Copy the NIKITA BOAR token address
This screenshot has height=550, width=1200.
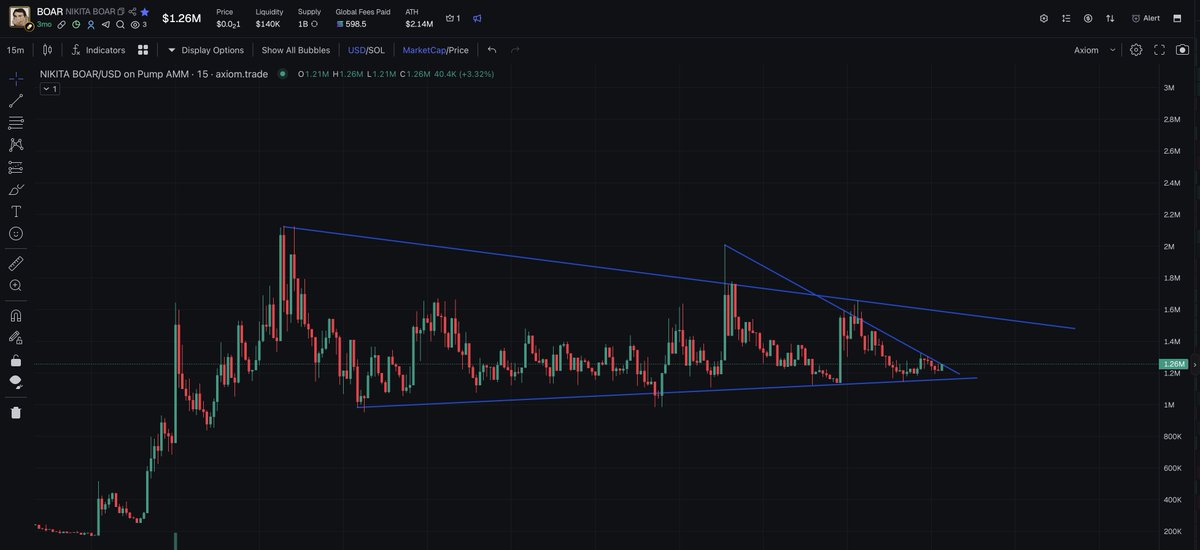click(121, 11)
